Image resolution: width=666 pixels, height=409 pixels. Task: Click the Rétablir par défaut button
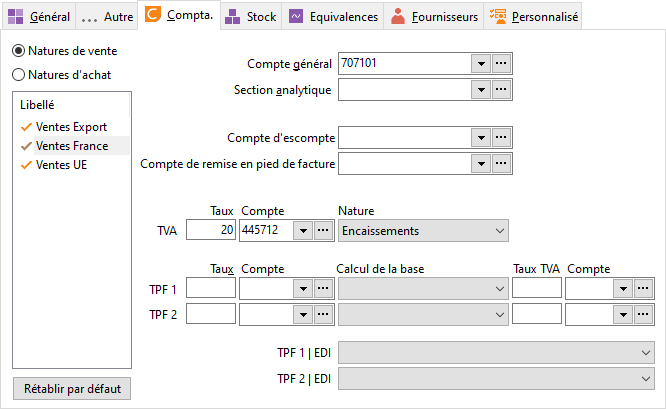click(72, 389)
